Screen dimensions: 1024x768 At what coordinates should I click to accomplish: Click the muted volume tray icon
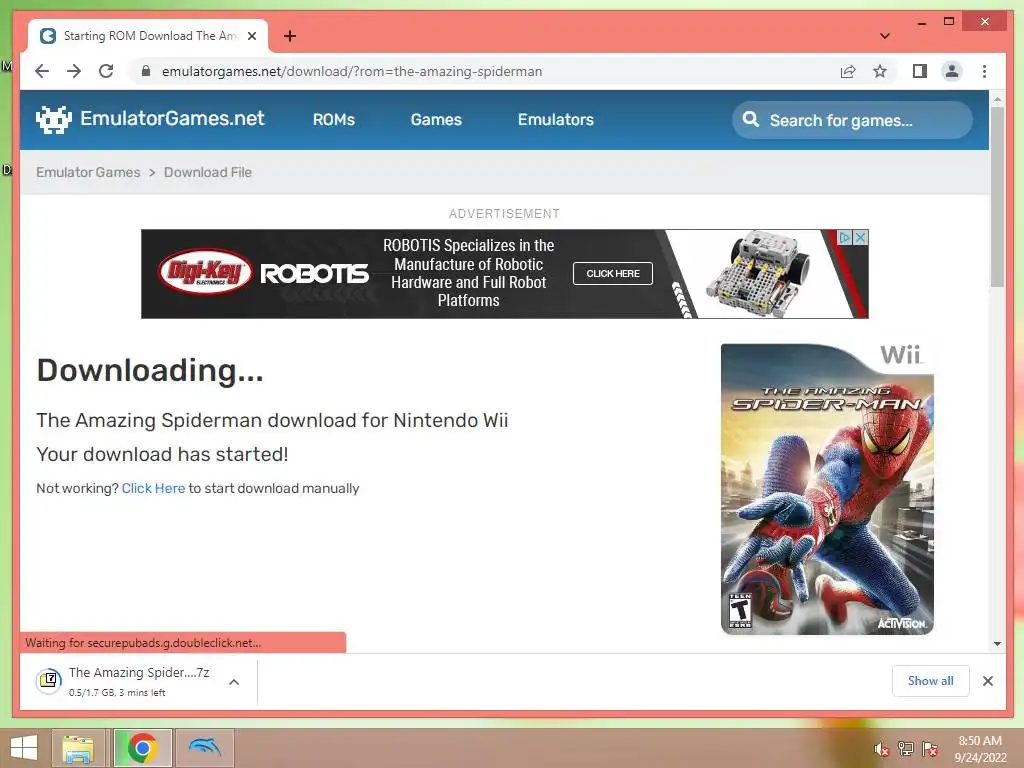tap(882, 749)
